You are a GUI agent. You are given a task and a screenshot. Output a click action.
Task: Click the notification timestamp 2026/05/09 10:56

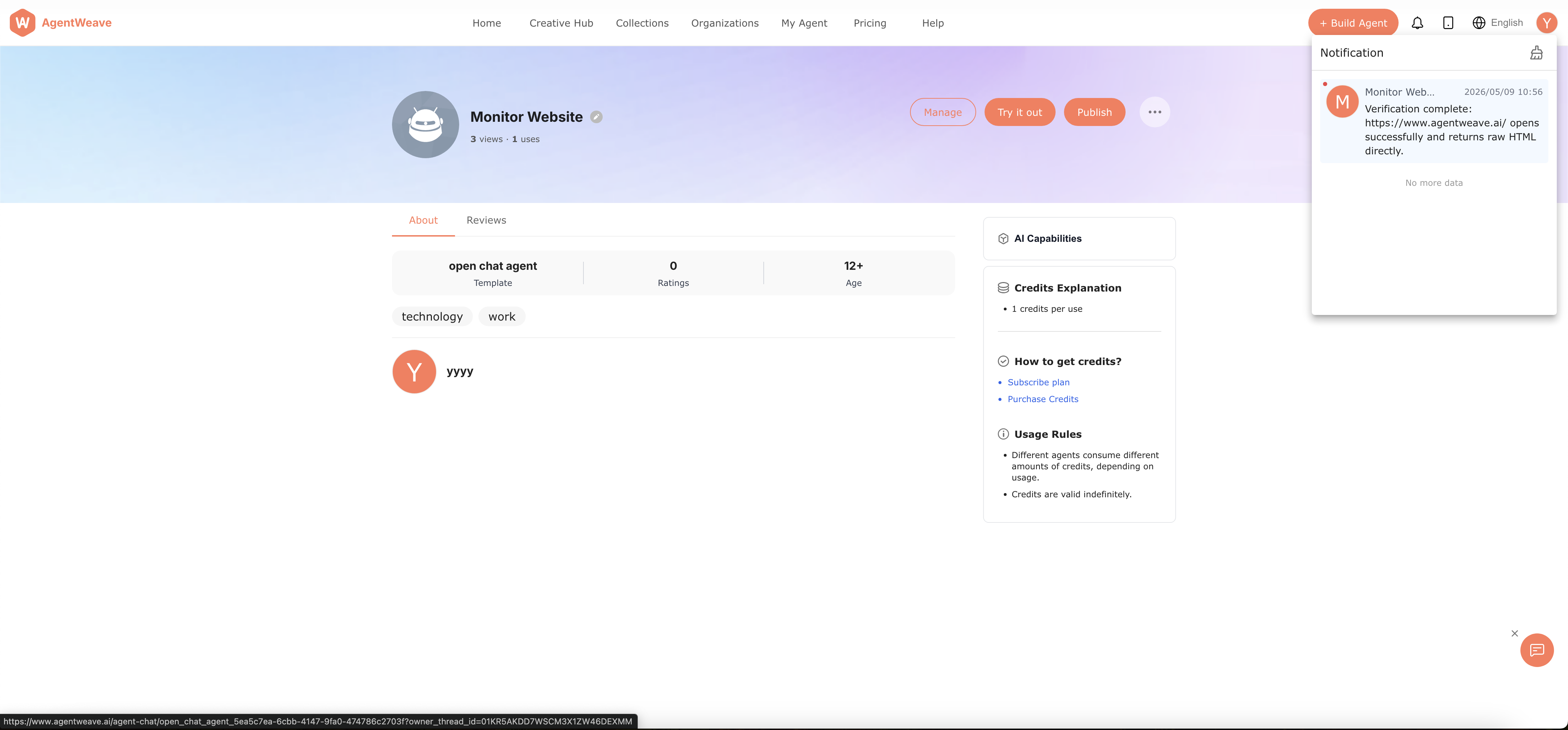[1503, 92]
